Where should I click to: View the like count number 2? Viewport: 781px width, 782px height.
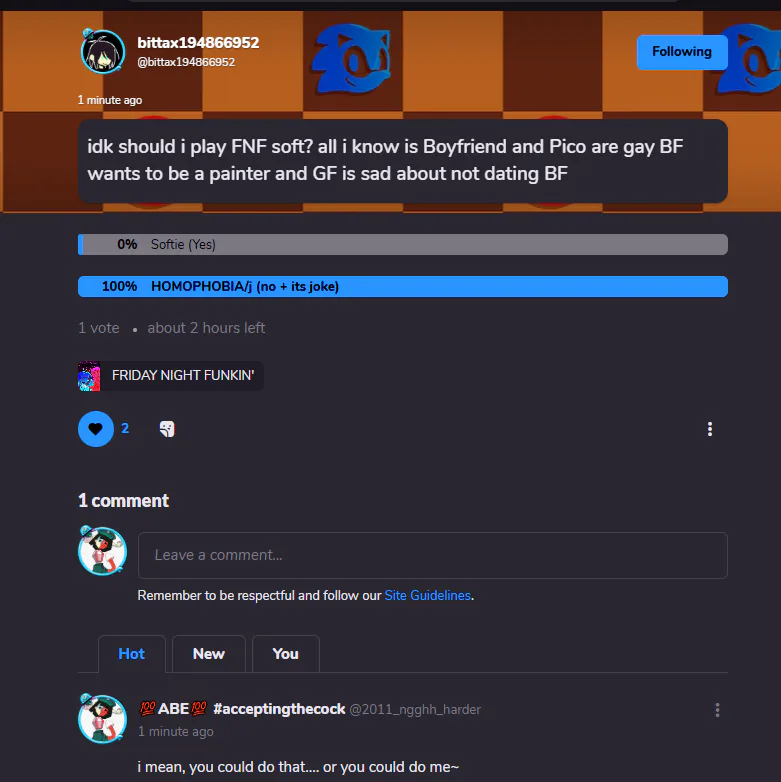[125, 428]
